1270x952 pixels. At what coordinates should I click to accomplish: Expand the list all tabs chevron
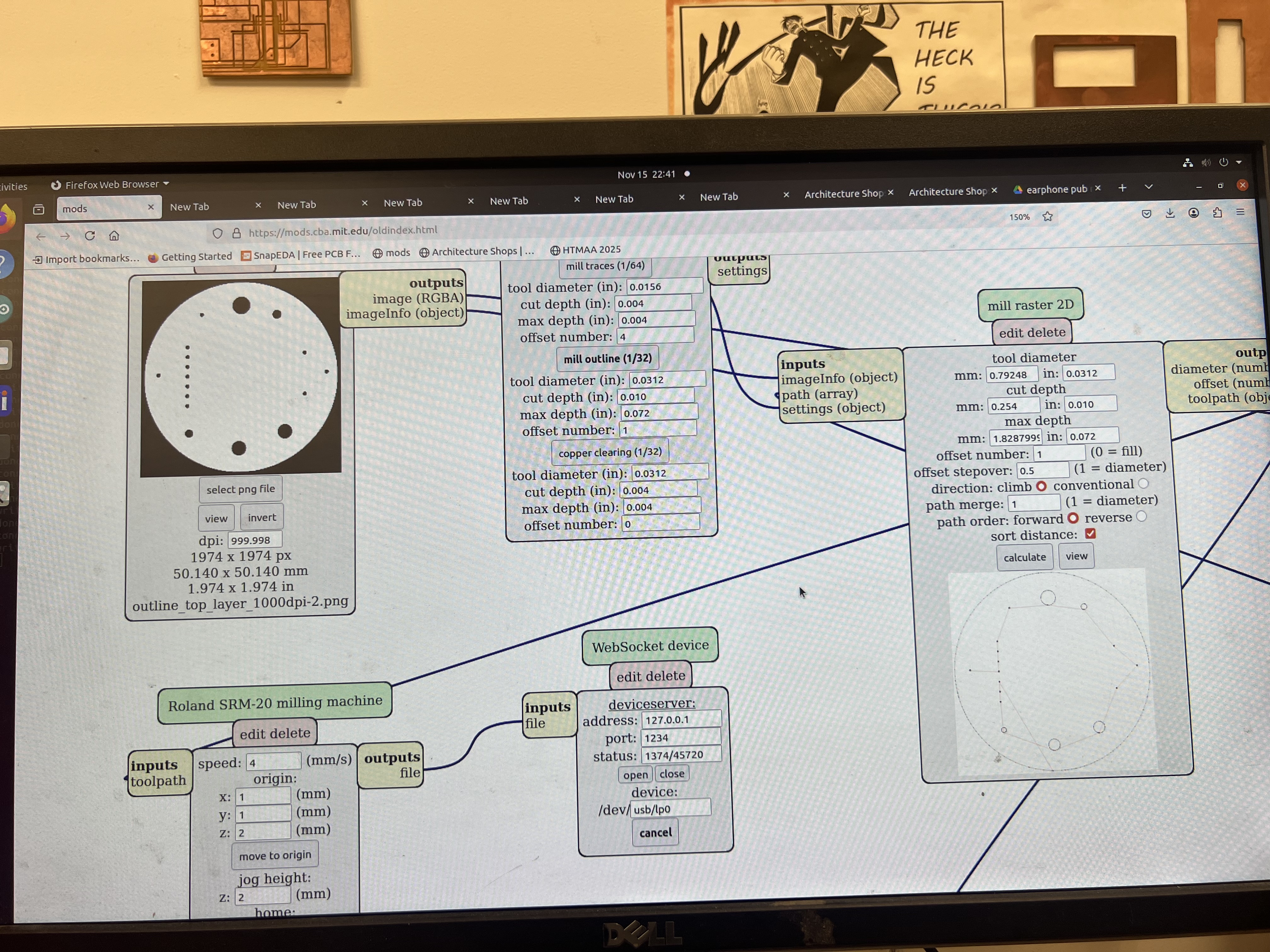tap(1148, 187)
